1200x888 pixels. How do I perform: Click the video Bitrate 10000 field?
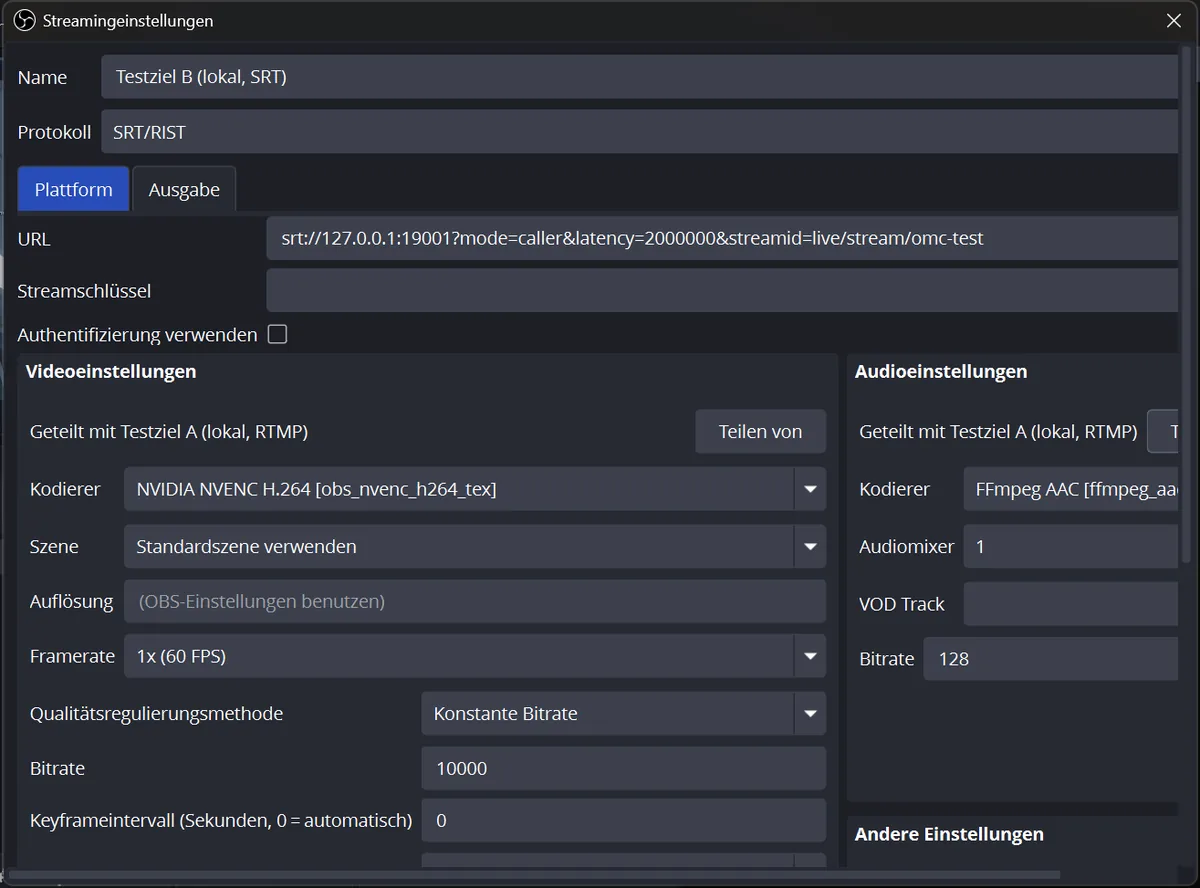tap(624, 768)
